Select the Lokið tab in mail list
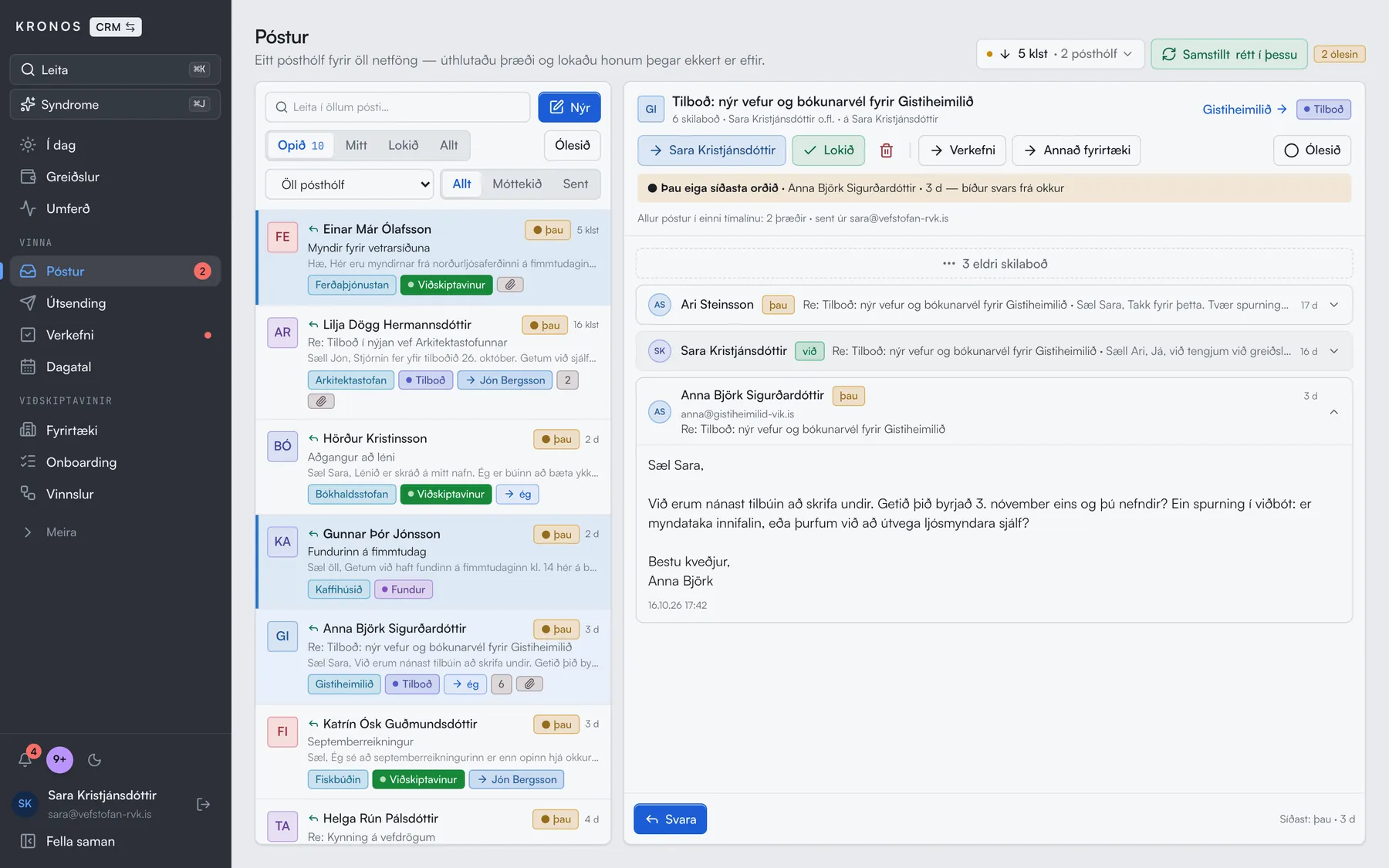The image size is (1389, 868). tap(403, 145)
